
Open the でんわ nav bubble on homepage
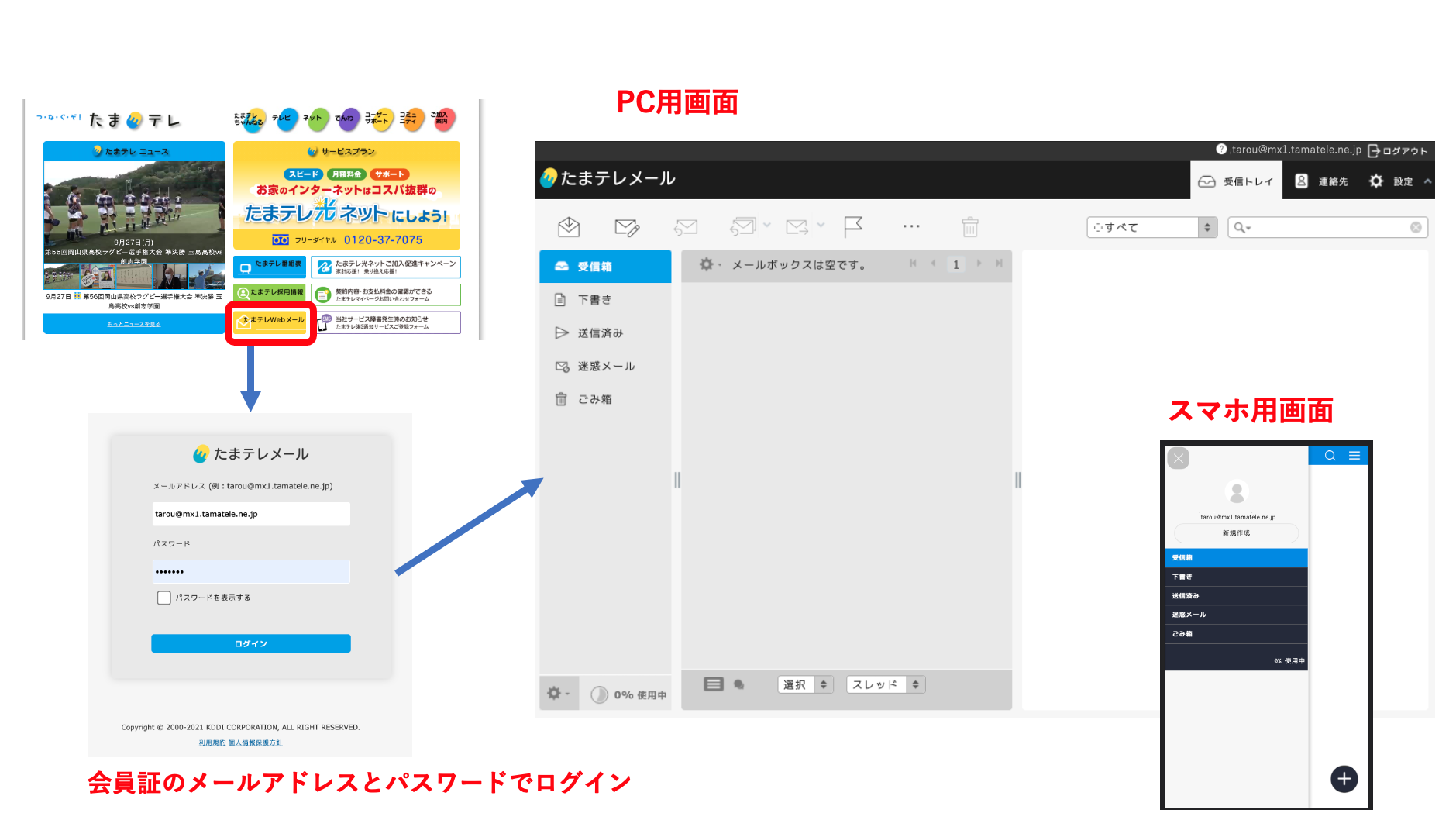[x=346, y=119]
